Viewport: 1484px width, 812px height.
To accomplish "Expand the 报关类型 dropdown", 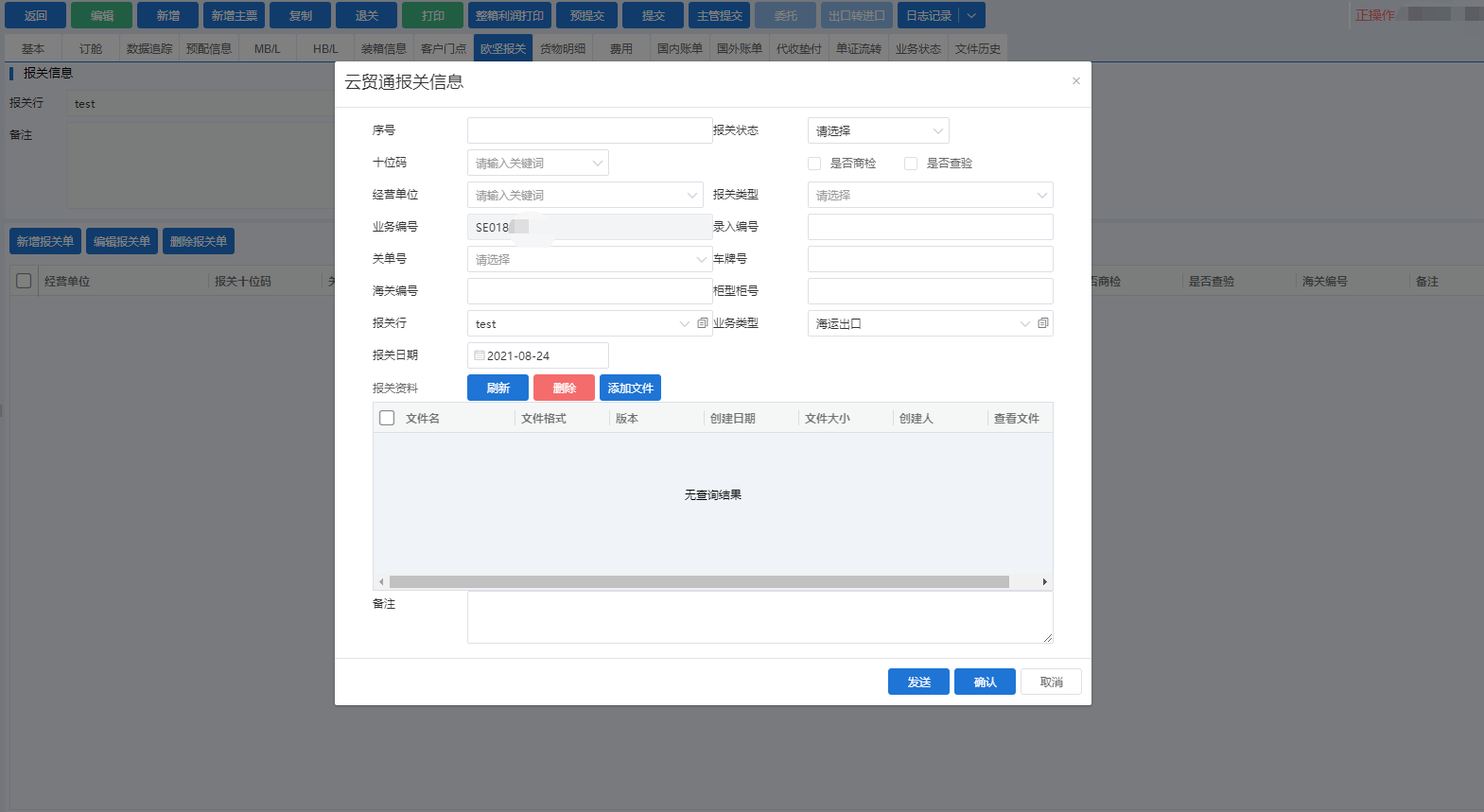I will pyautogui.click(x=930, y=196).
